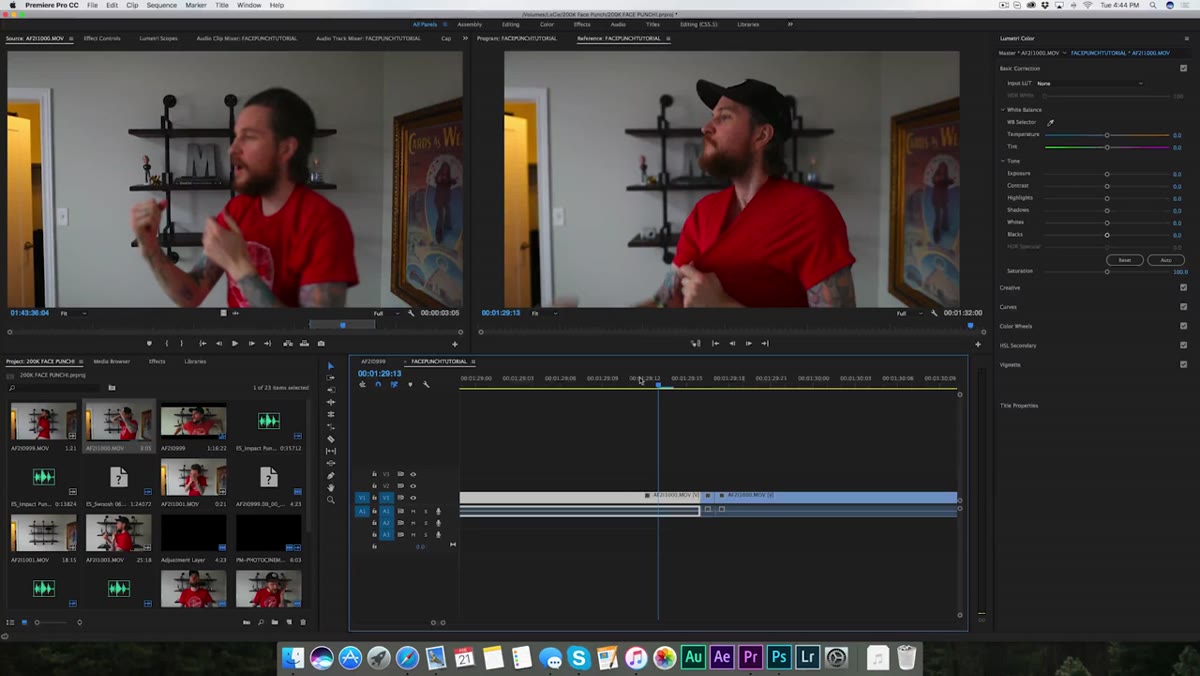Switch to the Effect Controls tab
This screenshot has width=1200, height=676.
(102, 39)
